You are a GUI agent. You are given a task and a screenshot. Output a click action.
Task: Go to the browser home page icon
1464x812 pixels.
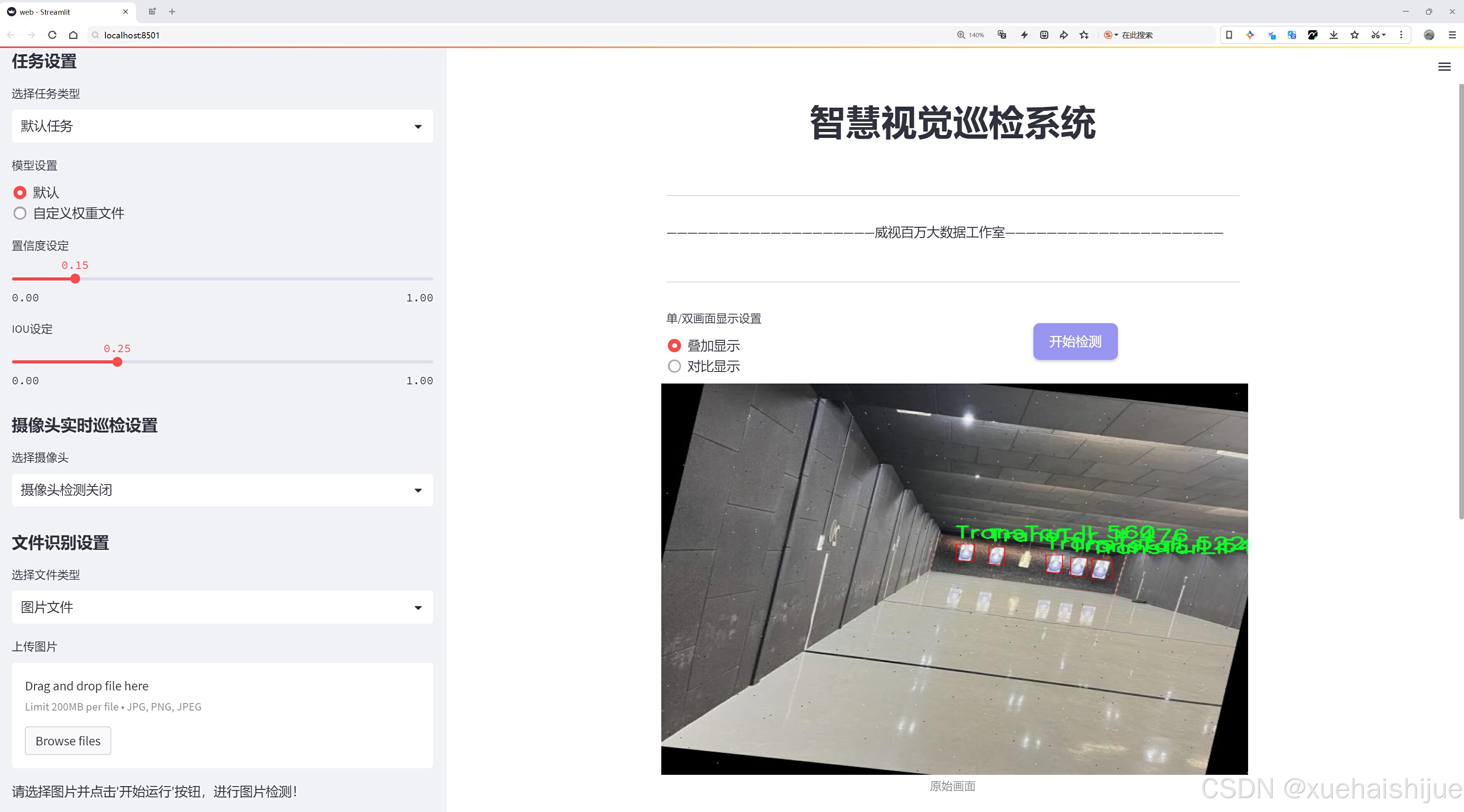pyautogui.click(x=73, y=34)
